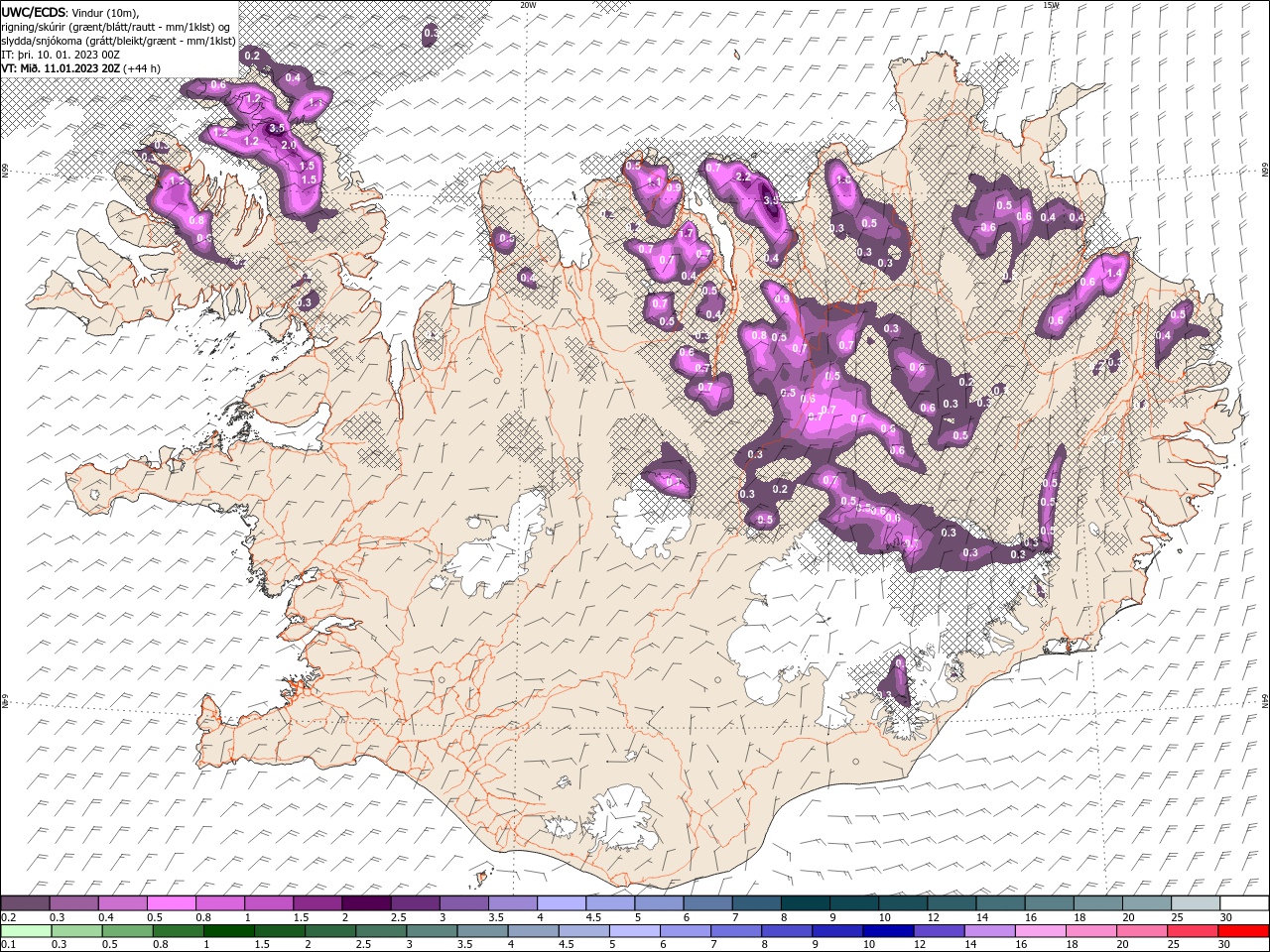Screen dimensions: 1270x952
Task: Click the 2.2 snowfall value on the map
Action: click(x=742, y=177)
